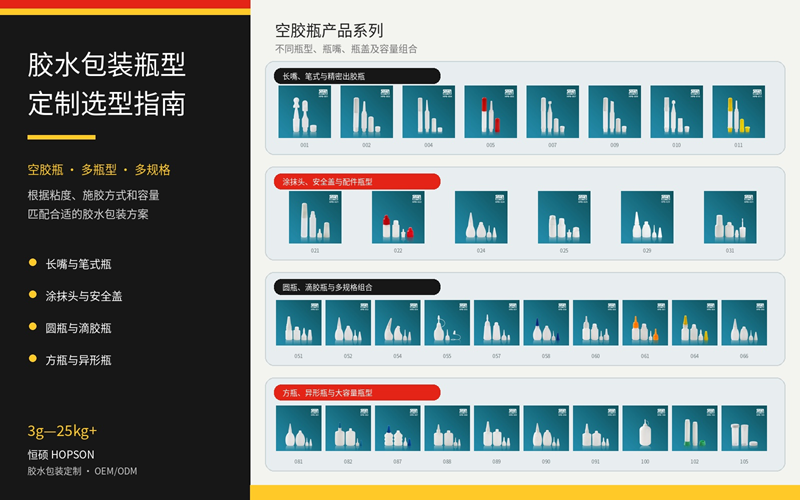Click the '匹配合适的胶水包装方案' line
Viewport: 800px width, 500px height.
pyautogui.click(x=88, y=214)
